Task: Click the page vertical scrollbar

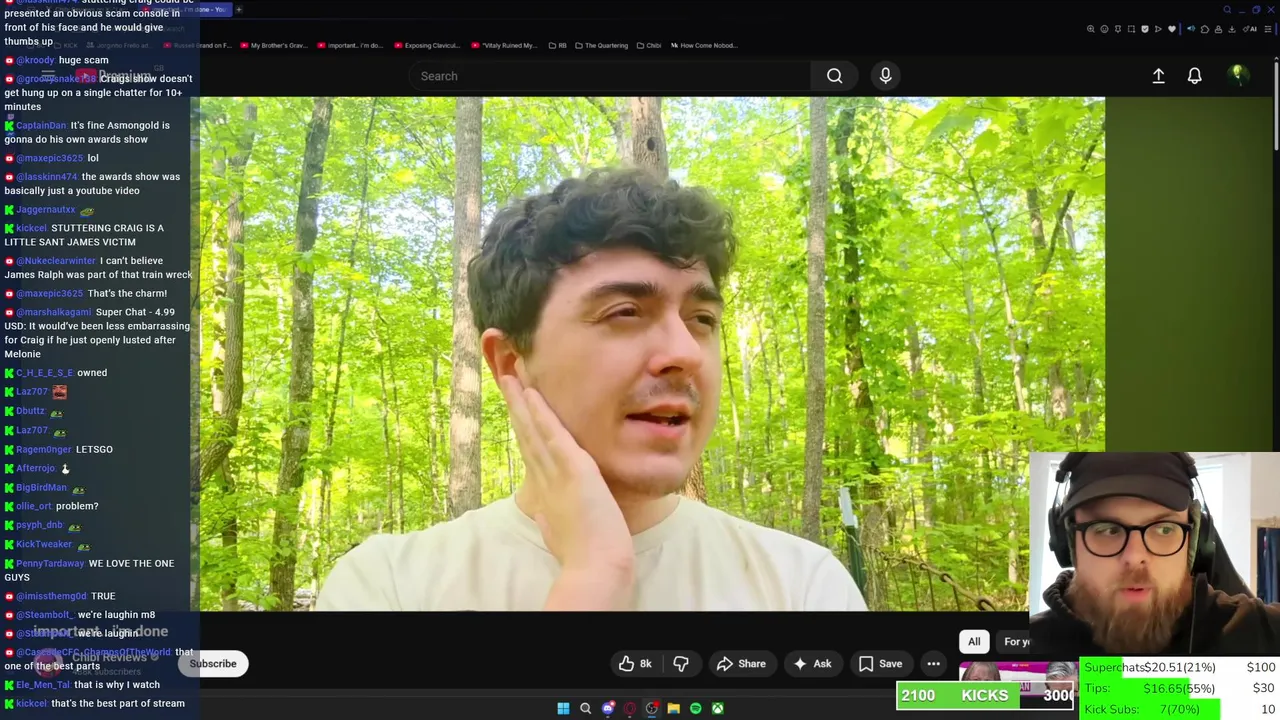Action: 1275,105
